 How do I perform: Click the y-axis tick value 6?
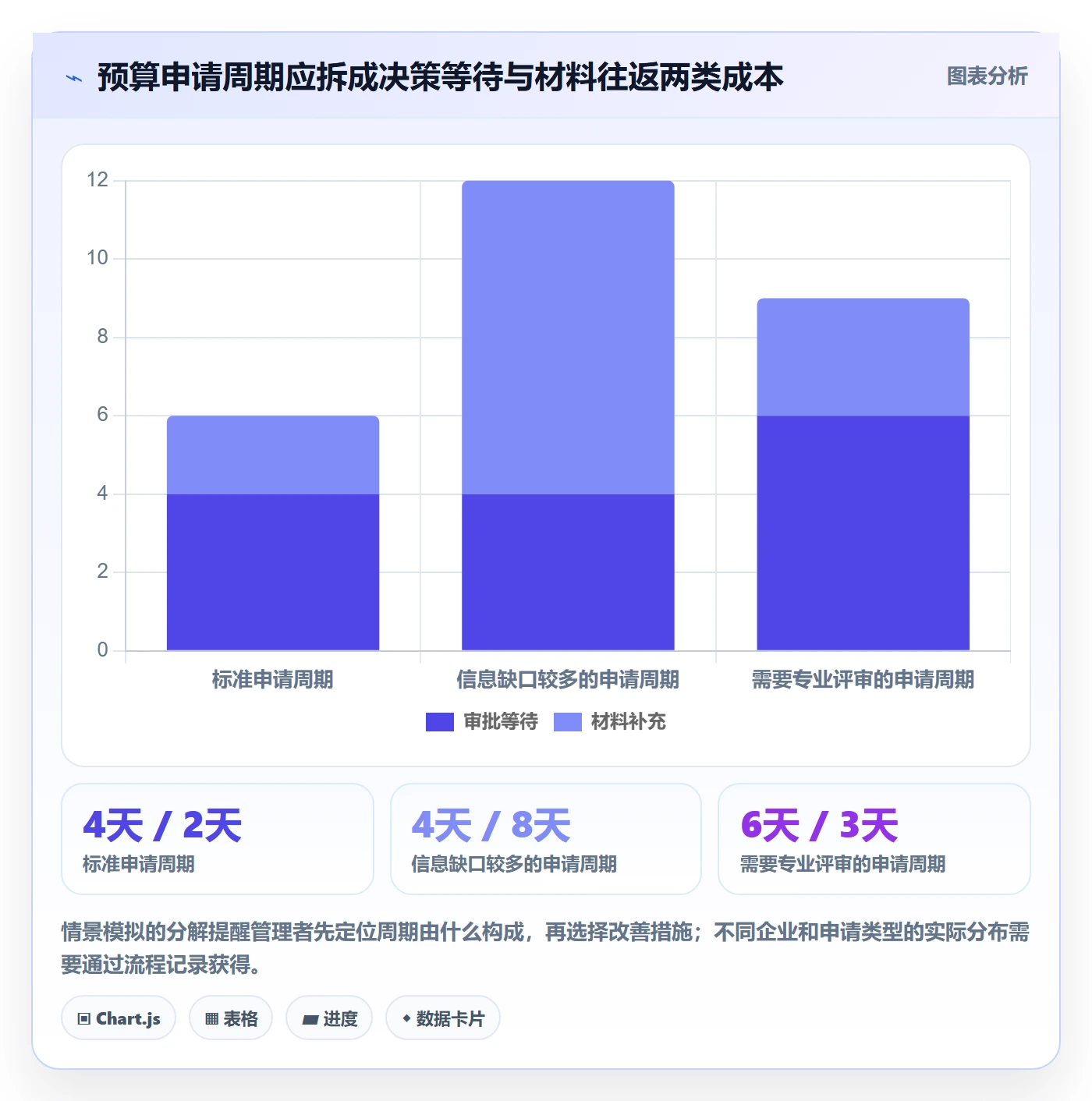(102, 415)
